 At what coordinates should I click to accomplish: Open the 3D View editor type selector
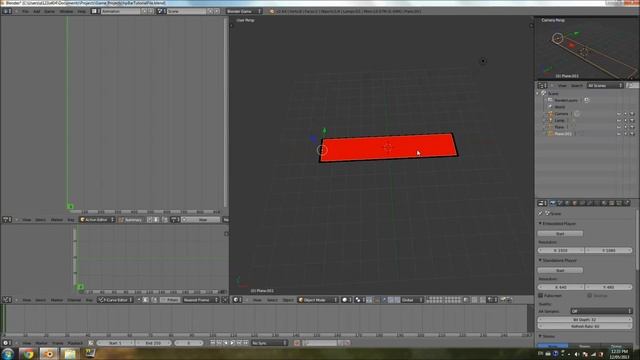point(237,300)
